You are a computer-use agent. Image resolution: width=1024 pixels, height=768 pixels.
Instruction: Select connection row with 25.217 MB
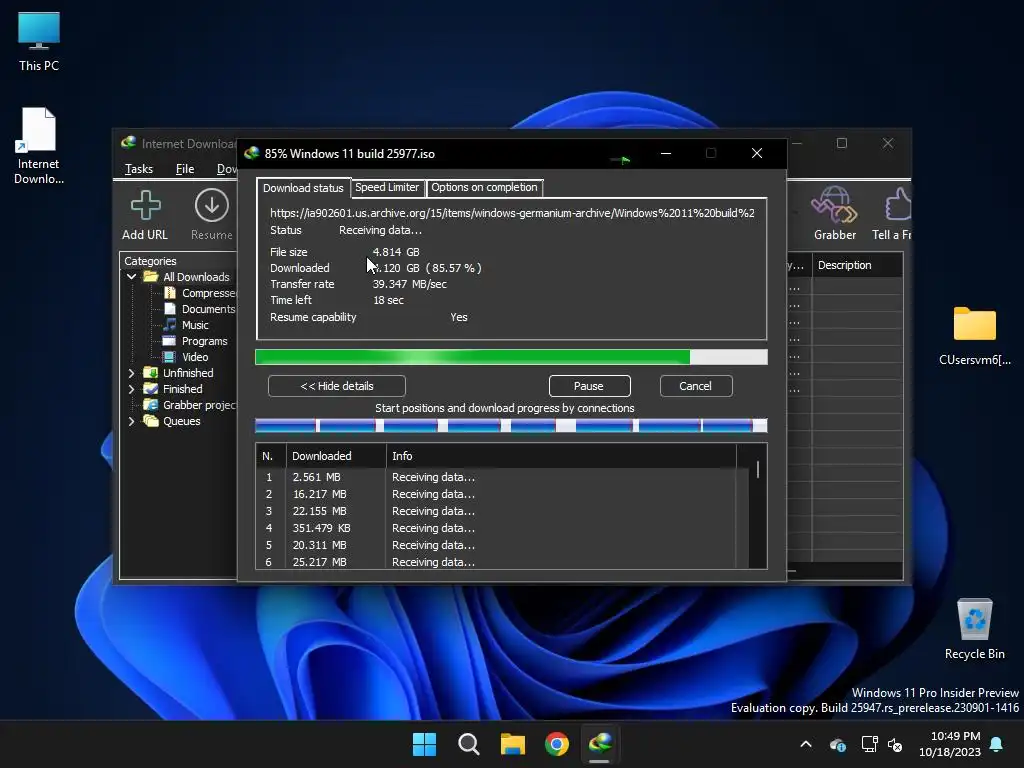[502, 562]
